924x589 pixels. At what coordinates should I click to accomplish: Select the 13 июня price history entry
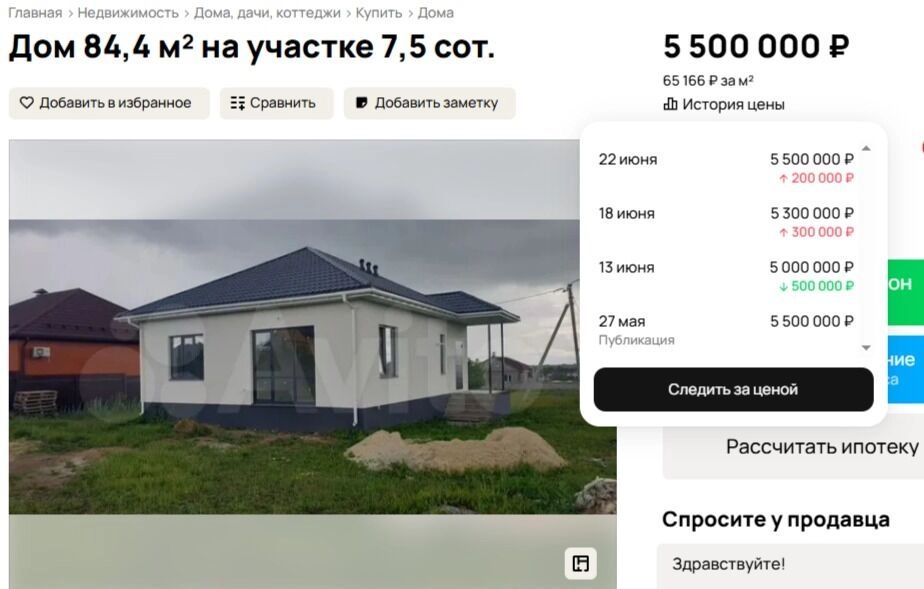(726, 276)
